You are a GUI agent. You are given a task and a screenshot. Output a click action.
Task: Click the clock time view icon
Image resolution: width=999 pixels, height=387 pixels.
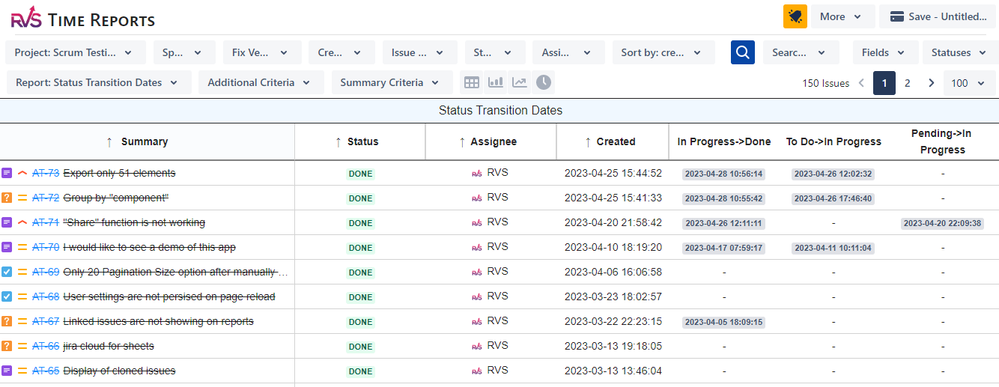tap(543, 82)
